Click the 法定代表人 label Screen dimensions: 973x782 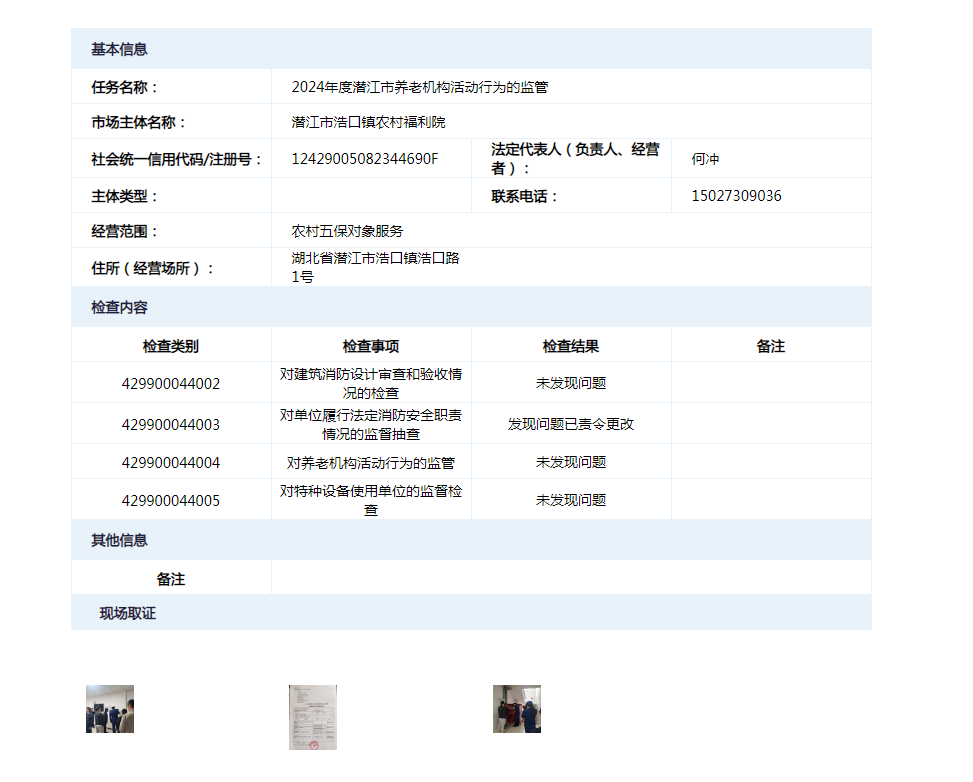click(x=575, y=158)
